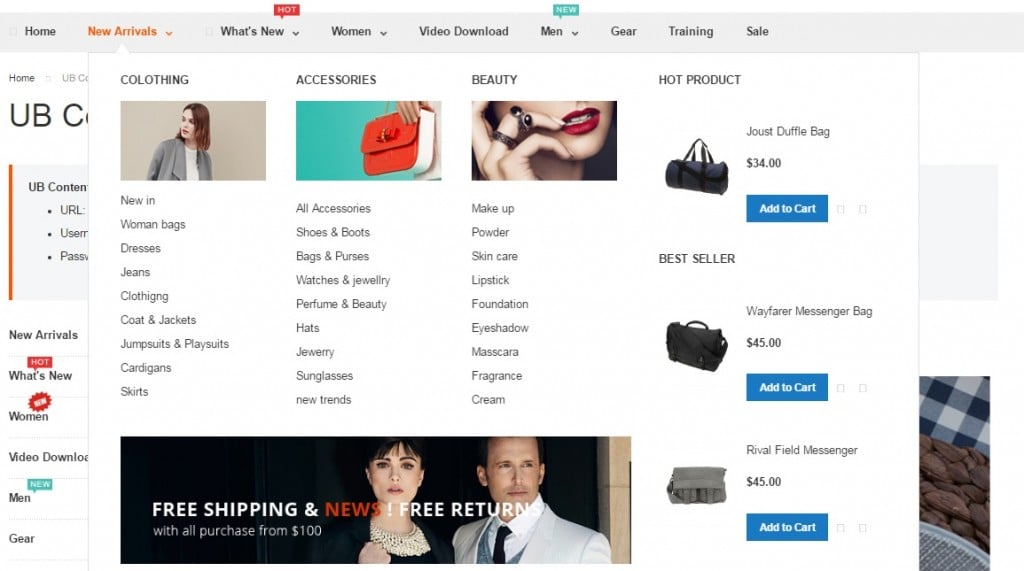Click the NEW badge above Men menu
The height and width of the screenshot is (571, 1024).
tap(566, 10)
